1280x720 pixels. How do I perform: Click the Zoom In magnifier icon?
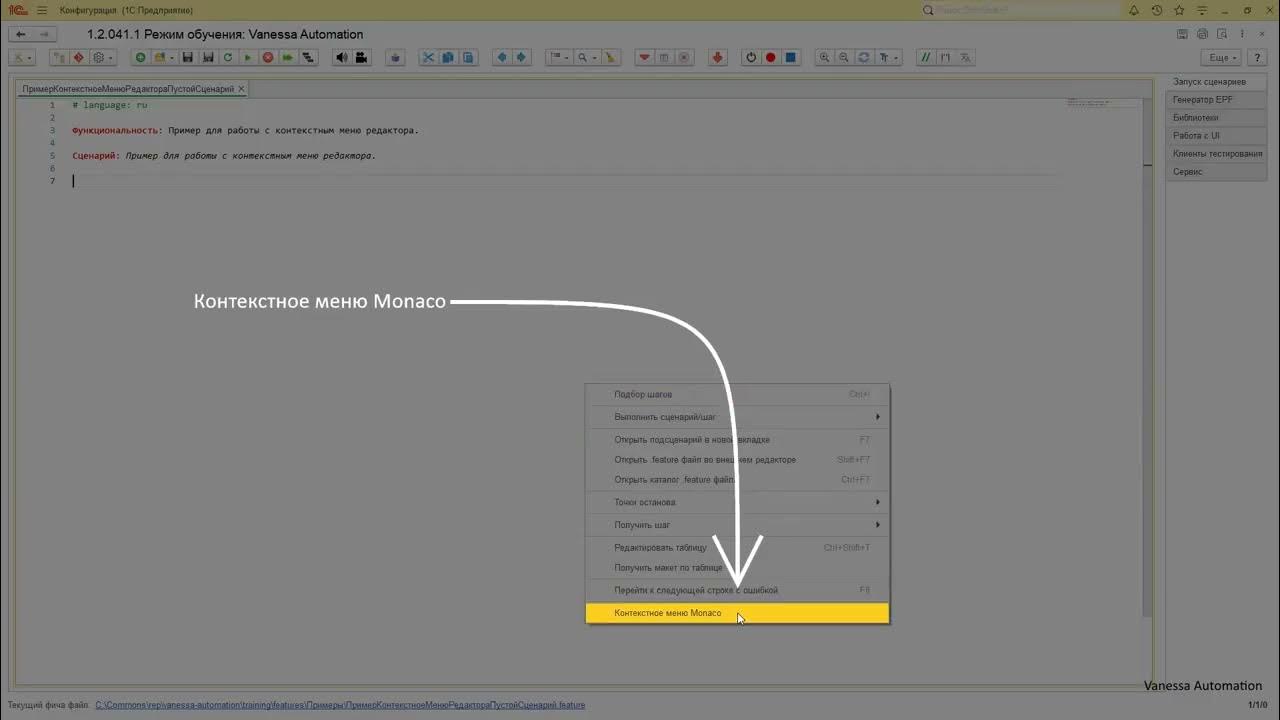[x=825, y=57]
